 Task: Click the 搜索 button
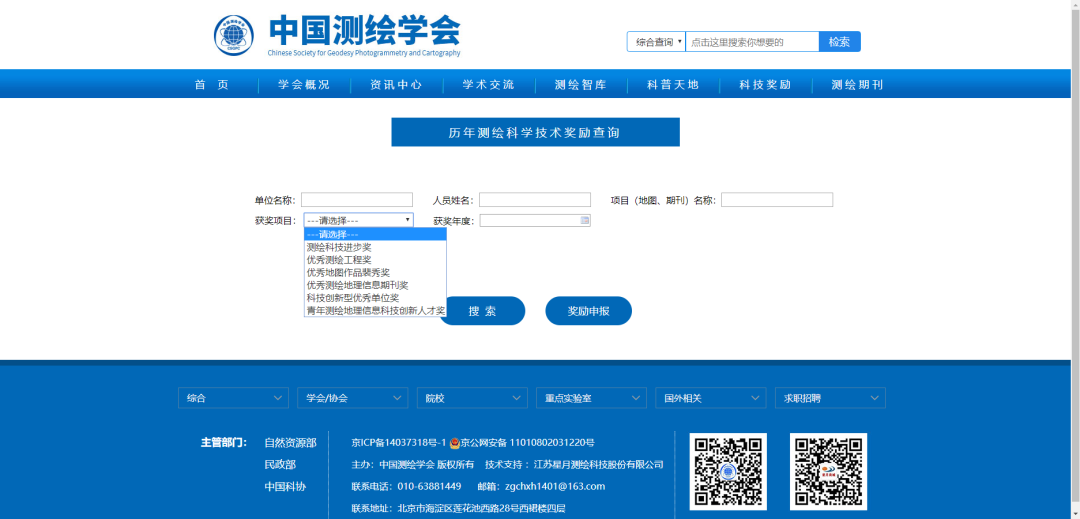click(483, 311)
